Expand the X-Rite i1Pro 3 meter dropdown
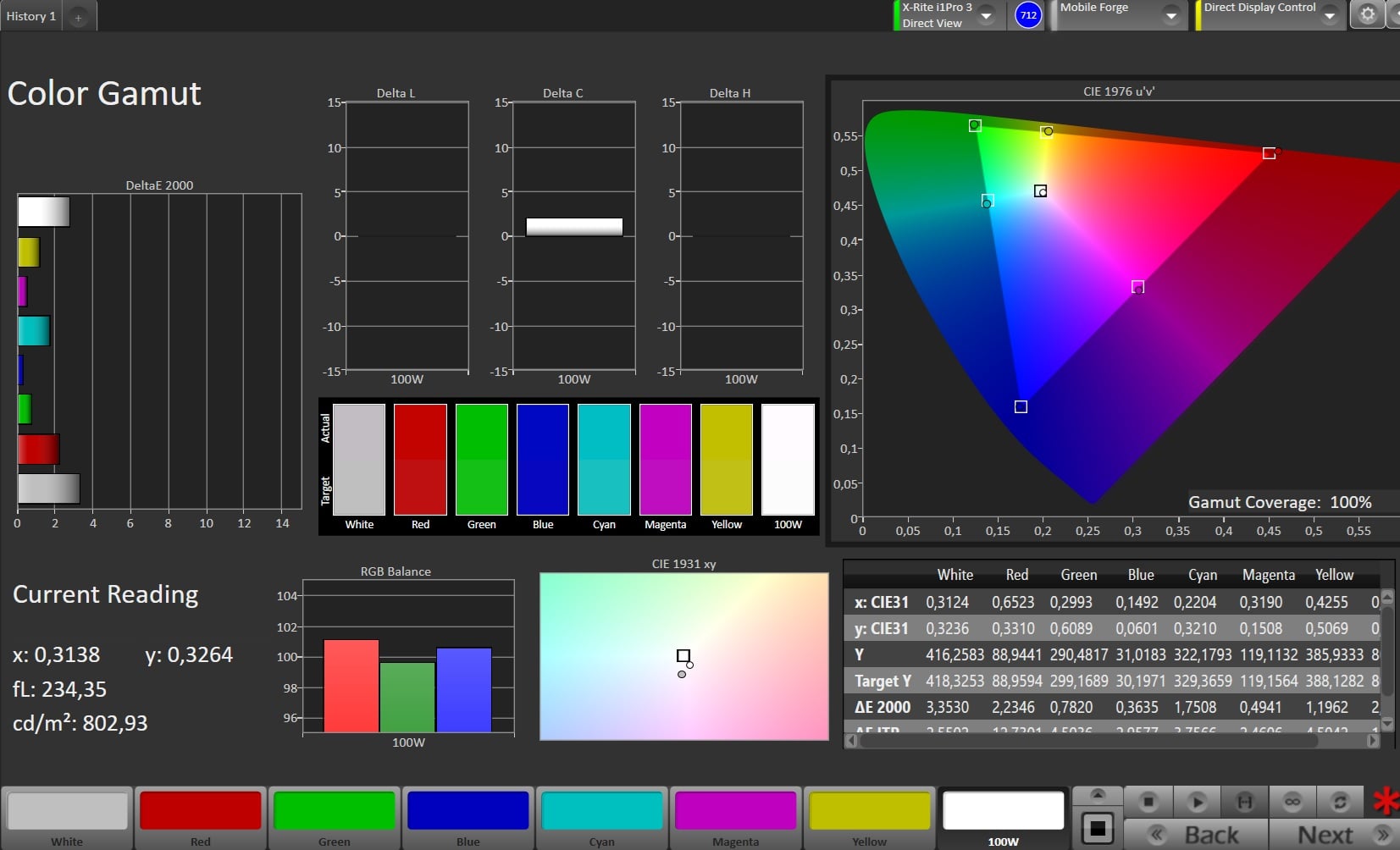The height and width of the screenshot is (850, 1400). (x=986, y=15)
